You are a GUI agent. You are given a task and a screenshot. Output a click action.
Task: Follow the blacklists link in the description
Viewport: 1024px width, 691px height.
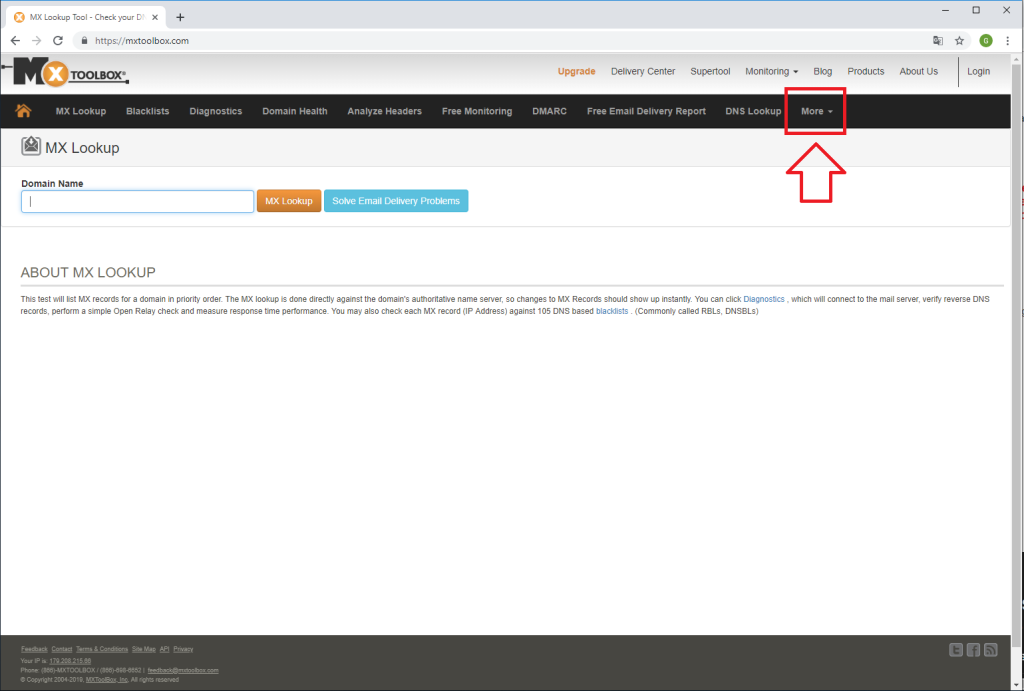[x=612, y=311]
